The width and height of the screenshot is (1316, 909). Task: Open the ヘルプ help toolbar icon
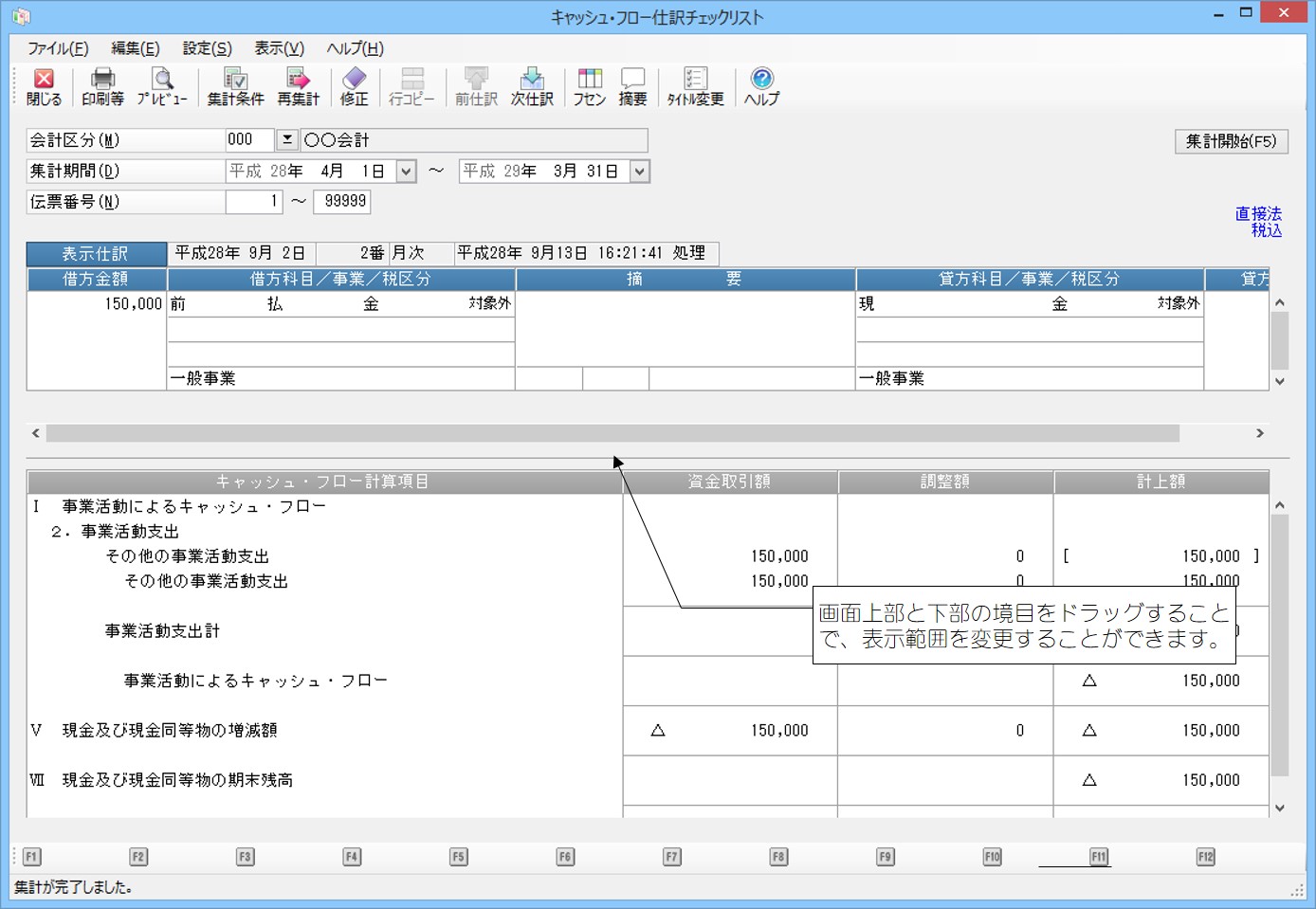coord(761,86)
